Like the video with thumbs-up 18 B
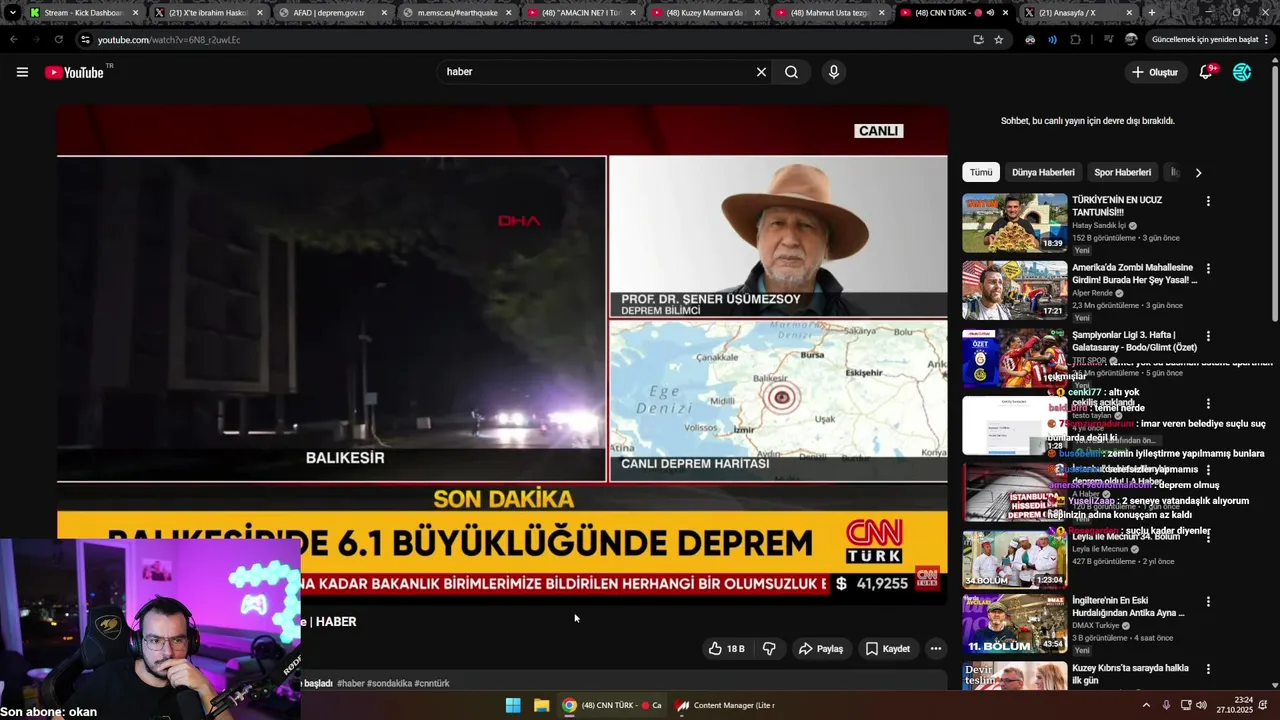1280x720 pixels. point(727,649)
